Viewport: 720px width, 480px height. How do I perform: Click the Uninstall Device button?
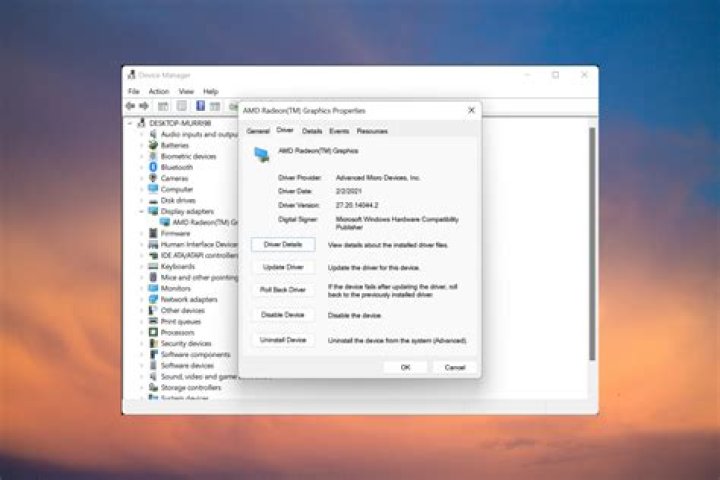283,340
